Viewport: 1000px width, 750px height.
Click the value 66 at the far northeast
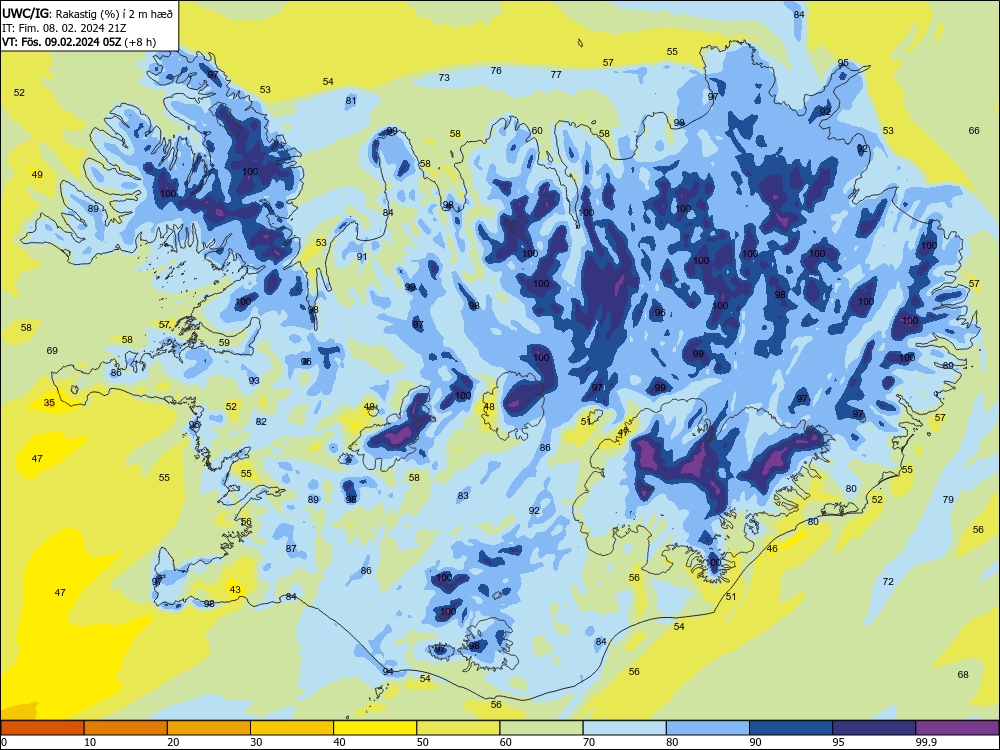point(974,131)
